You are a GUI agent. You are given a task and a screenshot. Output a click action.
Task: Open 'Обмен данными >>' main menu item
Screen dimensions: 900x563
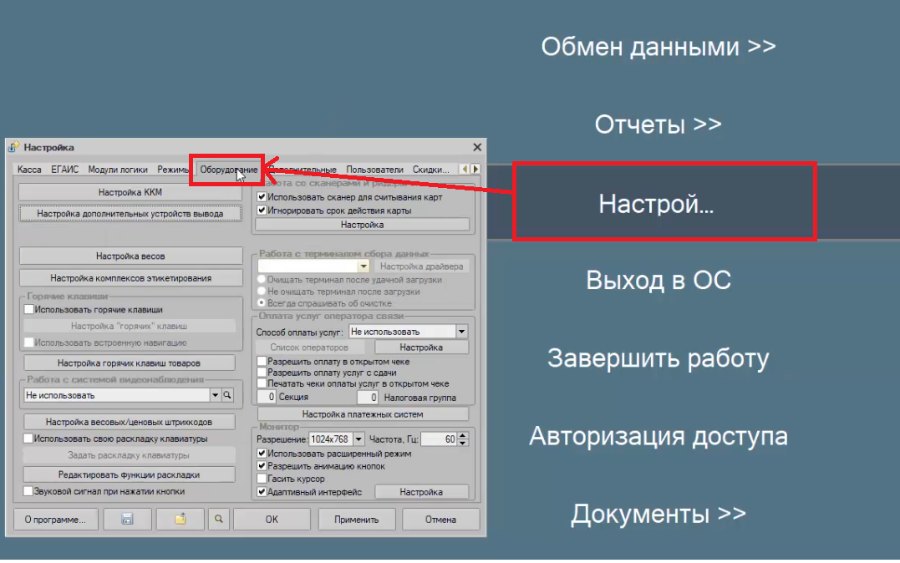tap(658, 46)
